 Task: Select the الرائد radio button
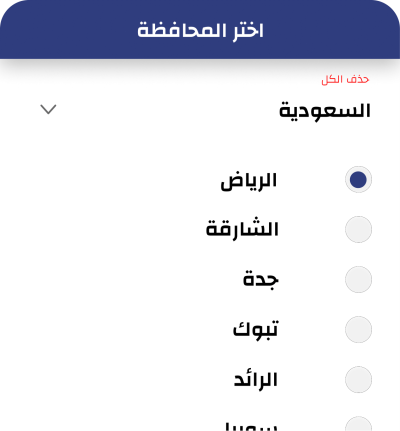(x=358, y=379)
